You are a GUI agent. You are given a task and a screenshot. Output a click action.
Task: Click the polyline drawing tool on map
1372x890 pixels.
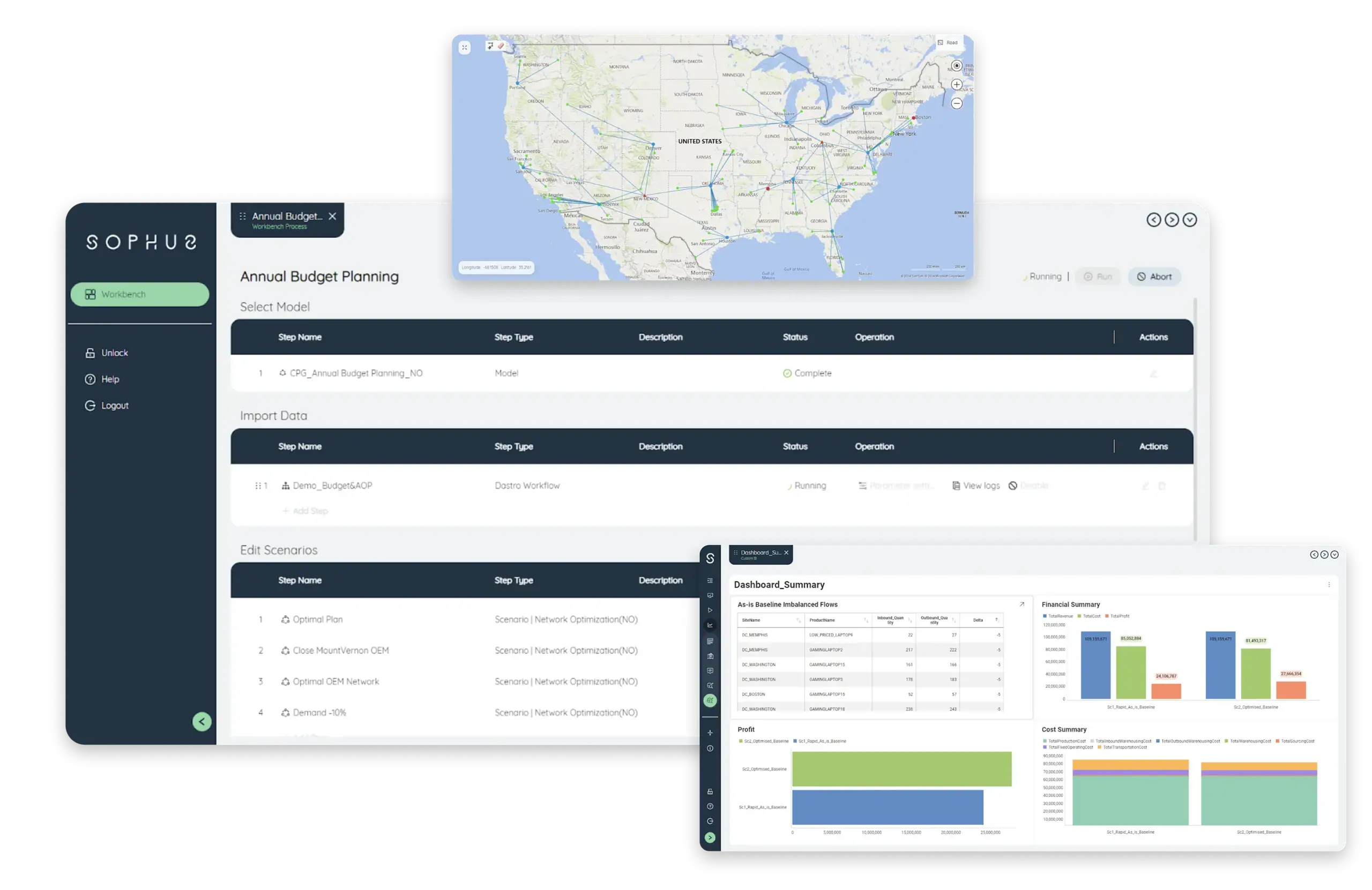point(490,46)
